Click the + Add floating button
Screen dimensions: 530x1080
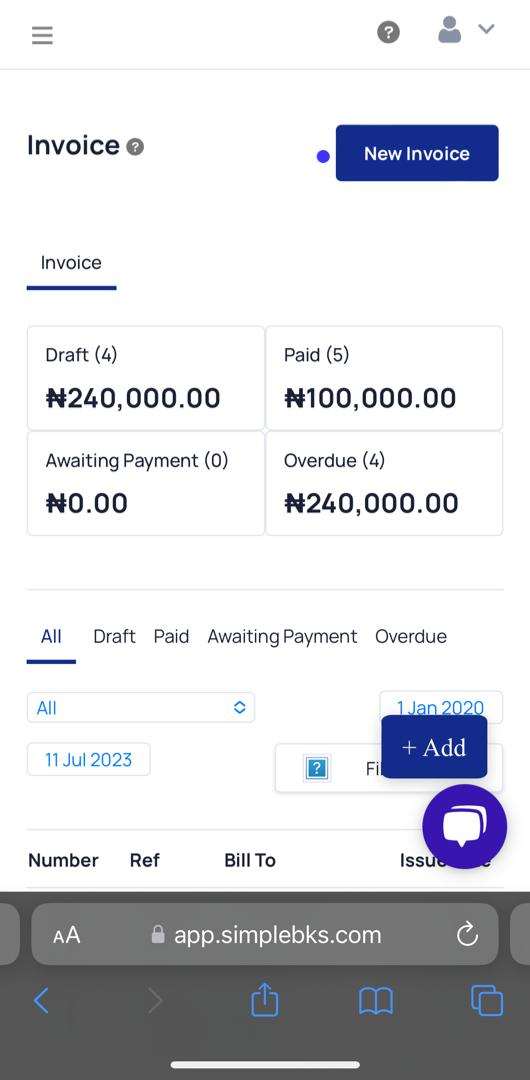coord(434,747)
